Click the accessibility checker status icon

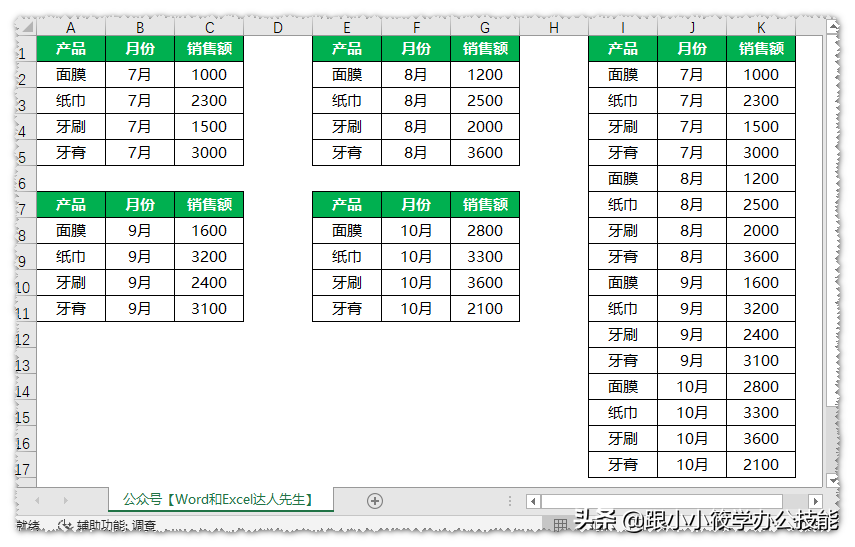coord(65,525)
